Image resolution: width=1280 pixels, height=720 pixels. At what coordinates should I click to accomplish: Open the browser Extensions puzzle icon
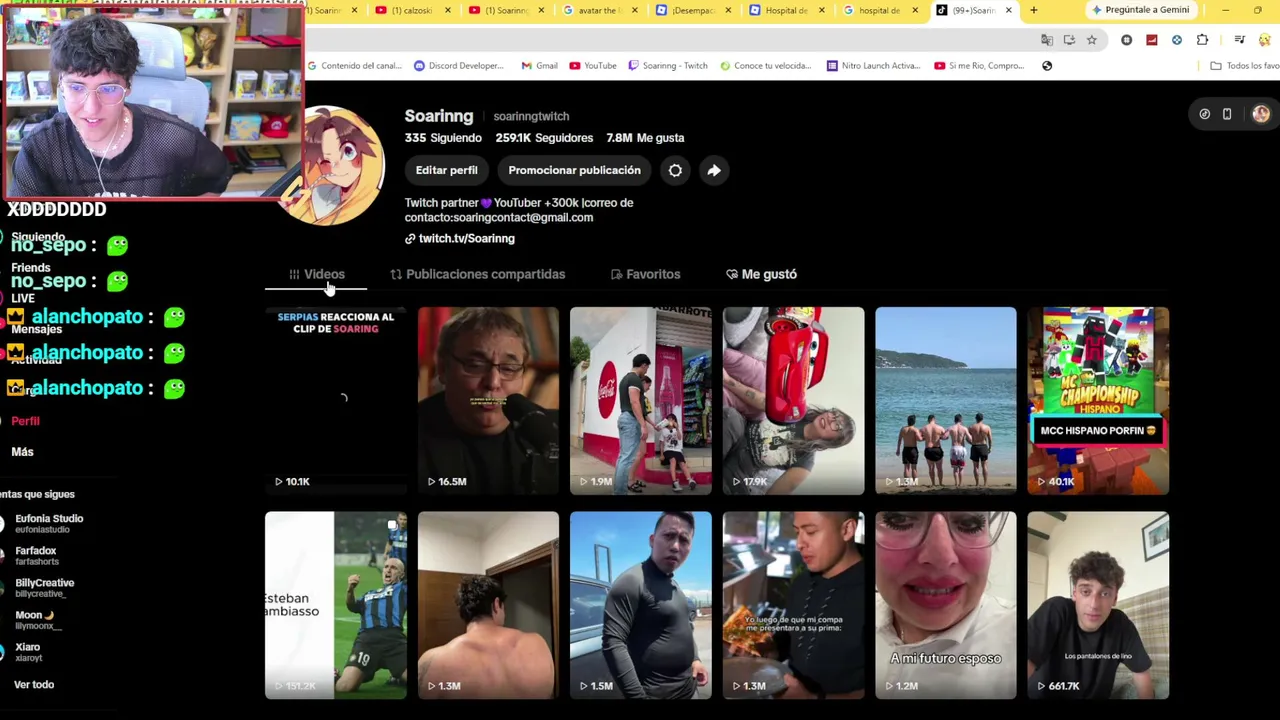1202,40
